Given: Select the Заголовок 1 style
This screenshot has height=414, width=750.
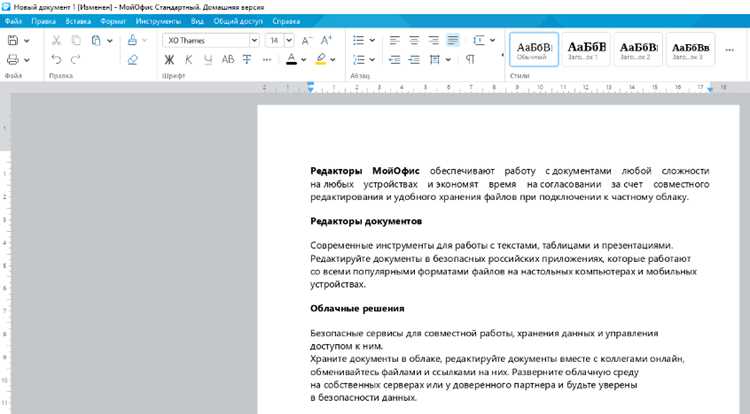Looking at the screenshot, I should click(x=586, y=49).
